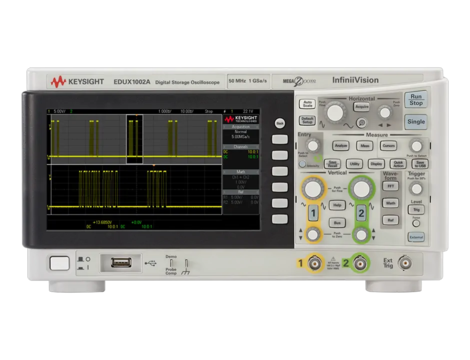This screenshot has height=360, width=470.
Task: Push the Bus button below Help
Action: (337, 222)
